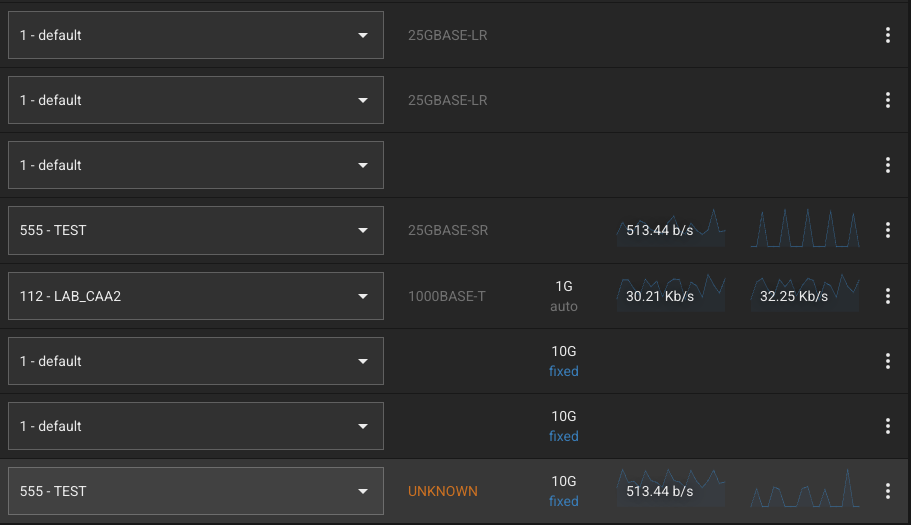
Task: Open the 555 - TEST dropdown beside UNKNOWN
Action: tap(195, 491)
